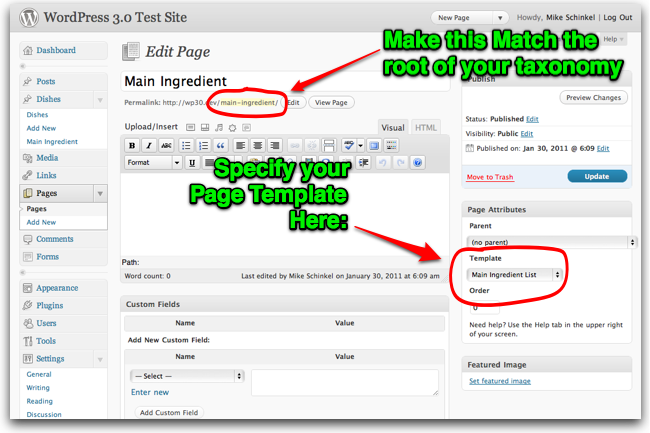Screen dimensions: 650x433
Task: Click the insert link toolbar icon
Action: 294,145
